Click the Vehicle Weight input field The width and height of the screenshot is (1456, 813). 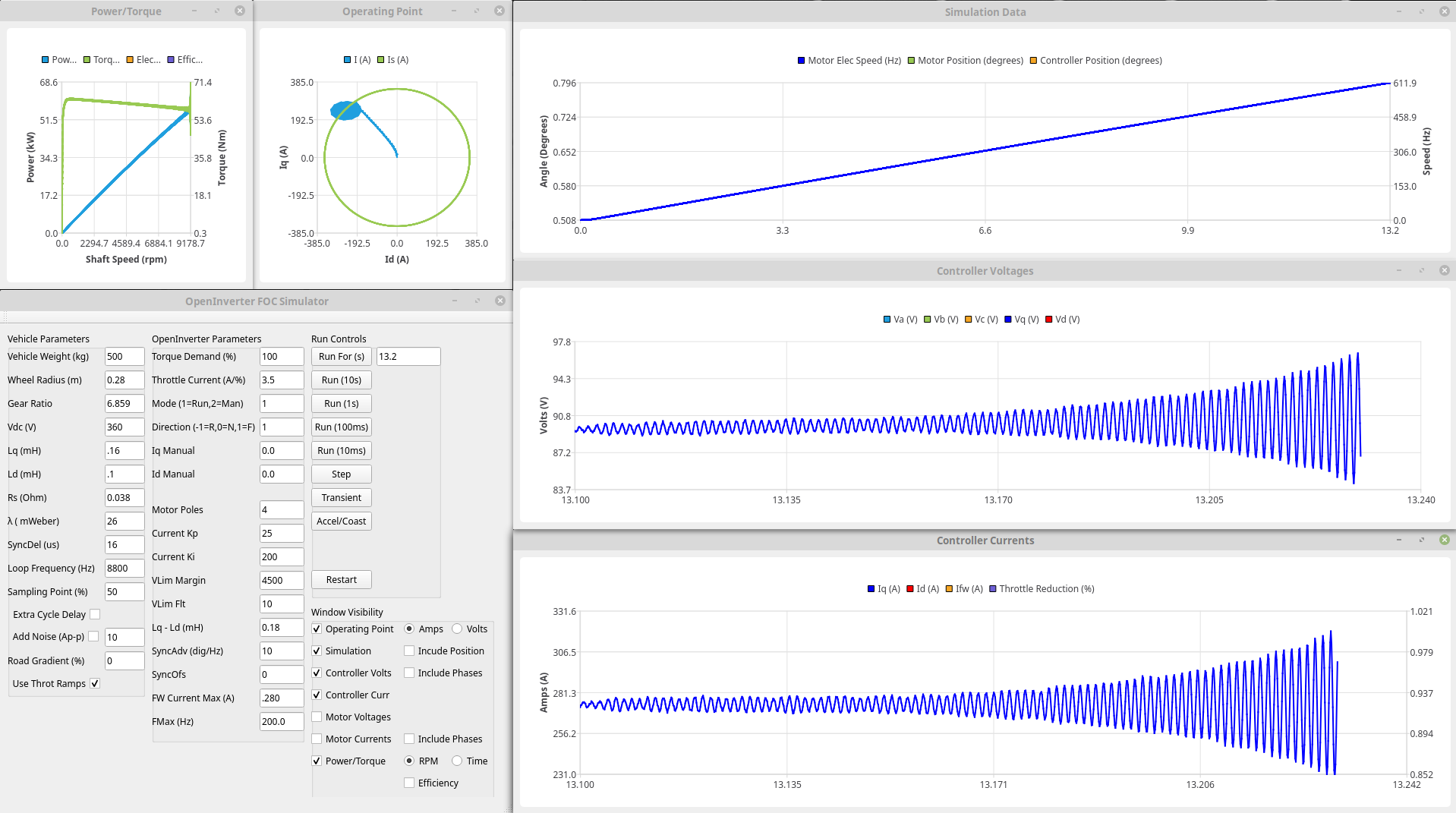click(124, 357)
